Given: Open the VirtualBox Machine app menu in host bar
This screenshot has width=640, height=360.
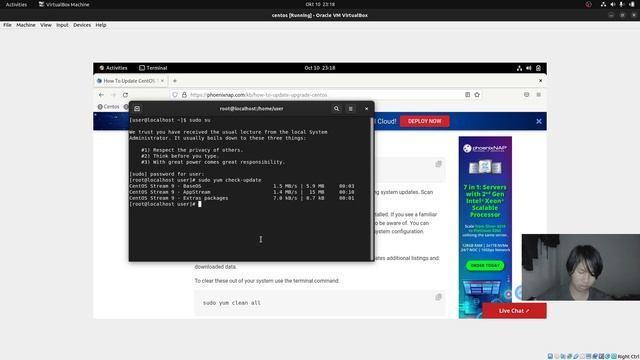Looking at the screenshot, I should coord(64,4).
